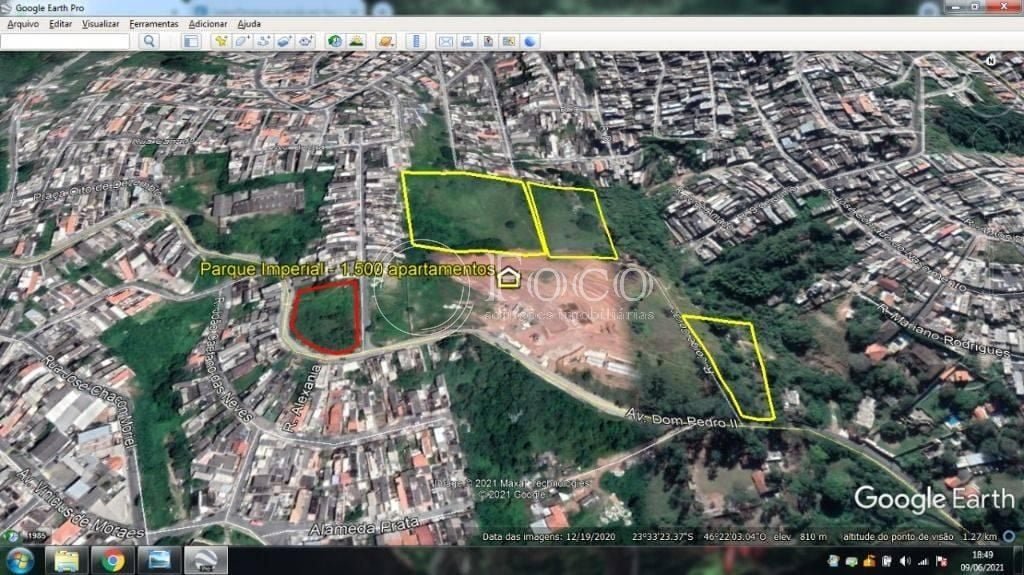Click the blue globe sign-in icon
Viewport: 1024px width, 575px height.
530,41
